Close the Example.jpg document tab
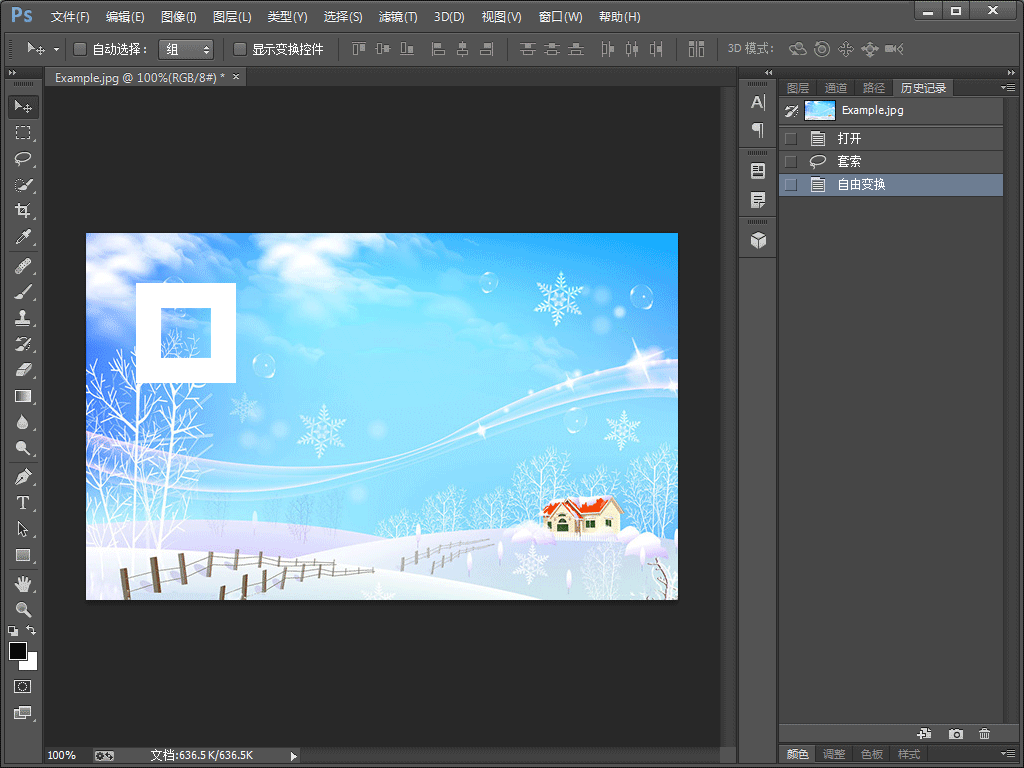Screen dimensions: 1024x768 (236, 77)
